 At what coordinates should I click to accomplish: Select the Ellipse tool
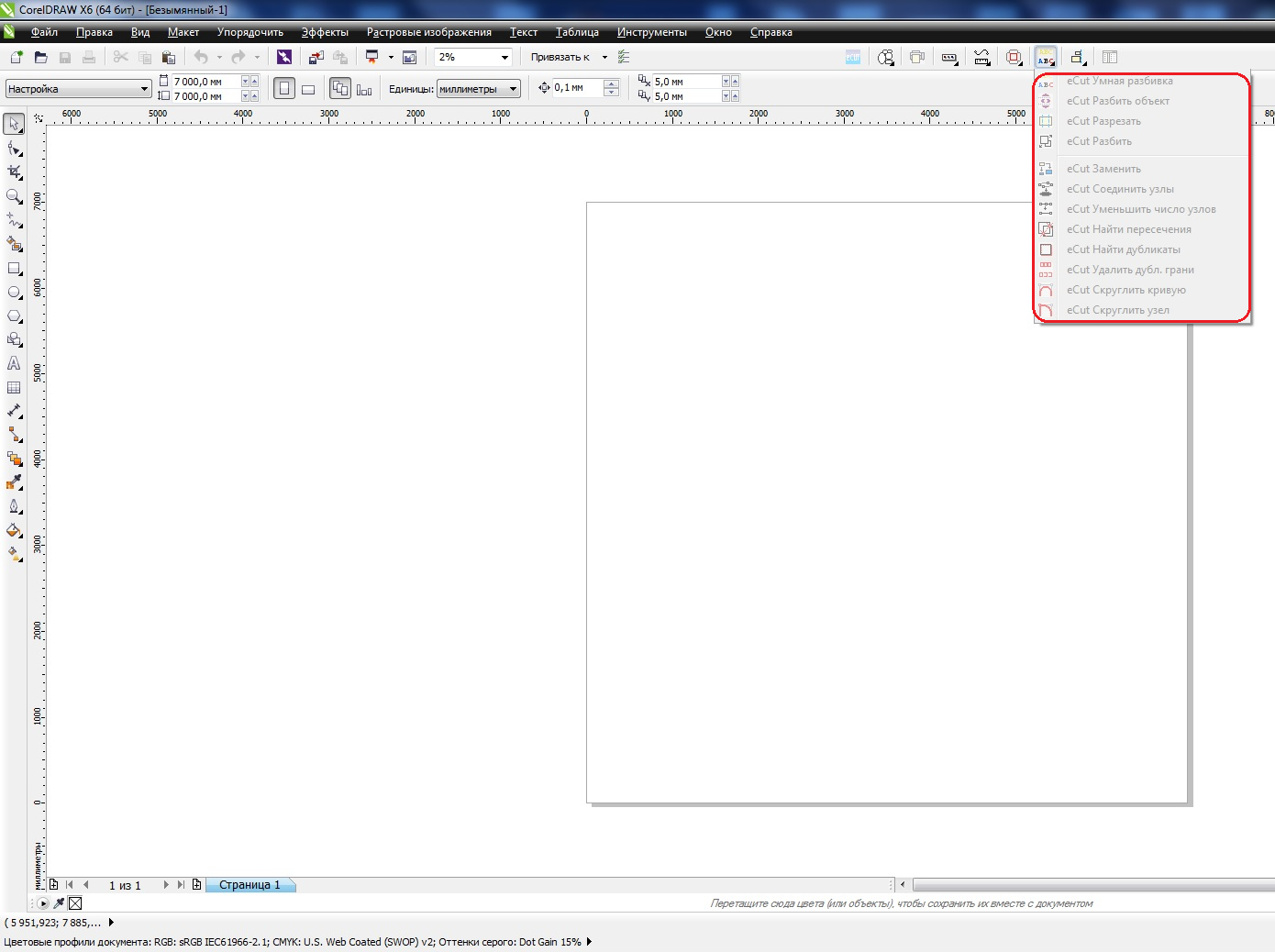tap(14, 292)
